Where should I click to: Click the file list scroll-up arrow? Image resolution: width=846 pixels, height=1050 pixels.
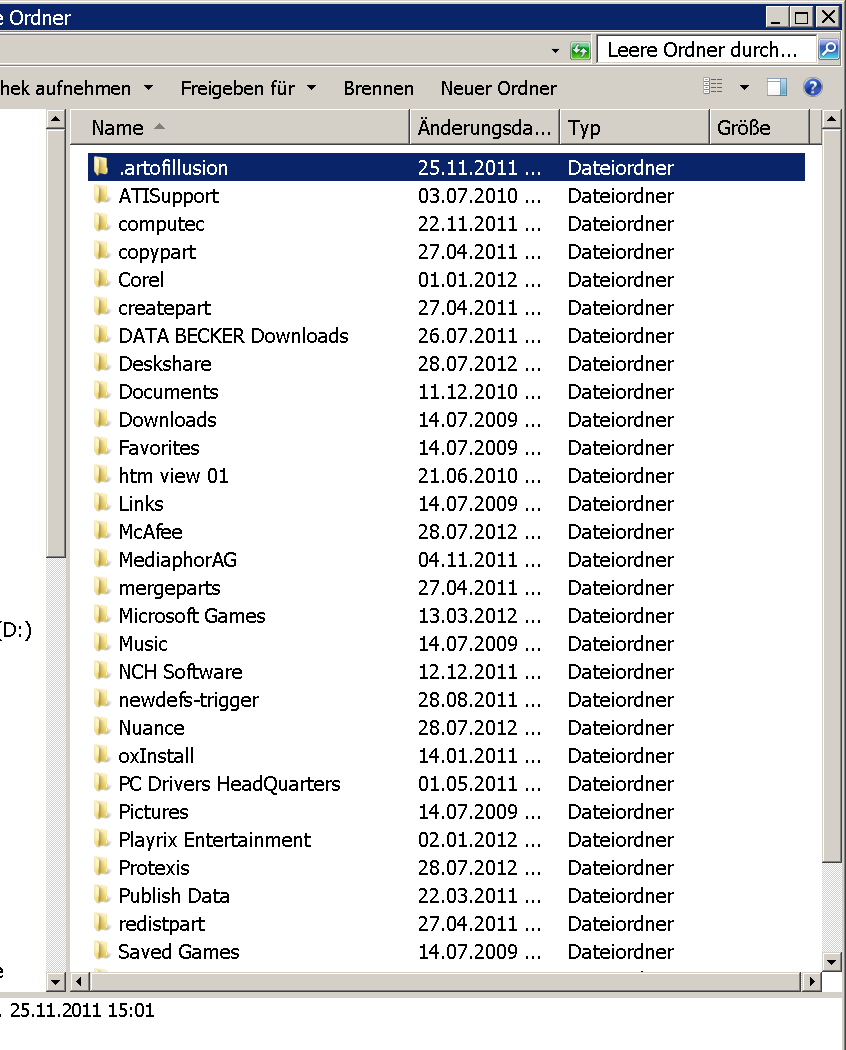tap(831, 120)
